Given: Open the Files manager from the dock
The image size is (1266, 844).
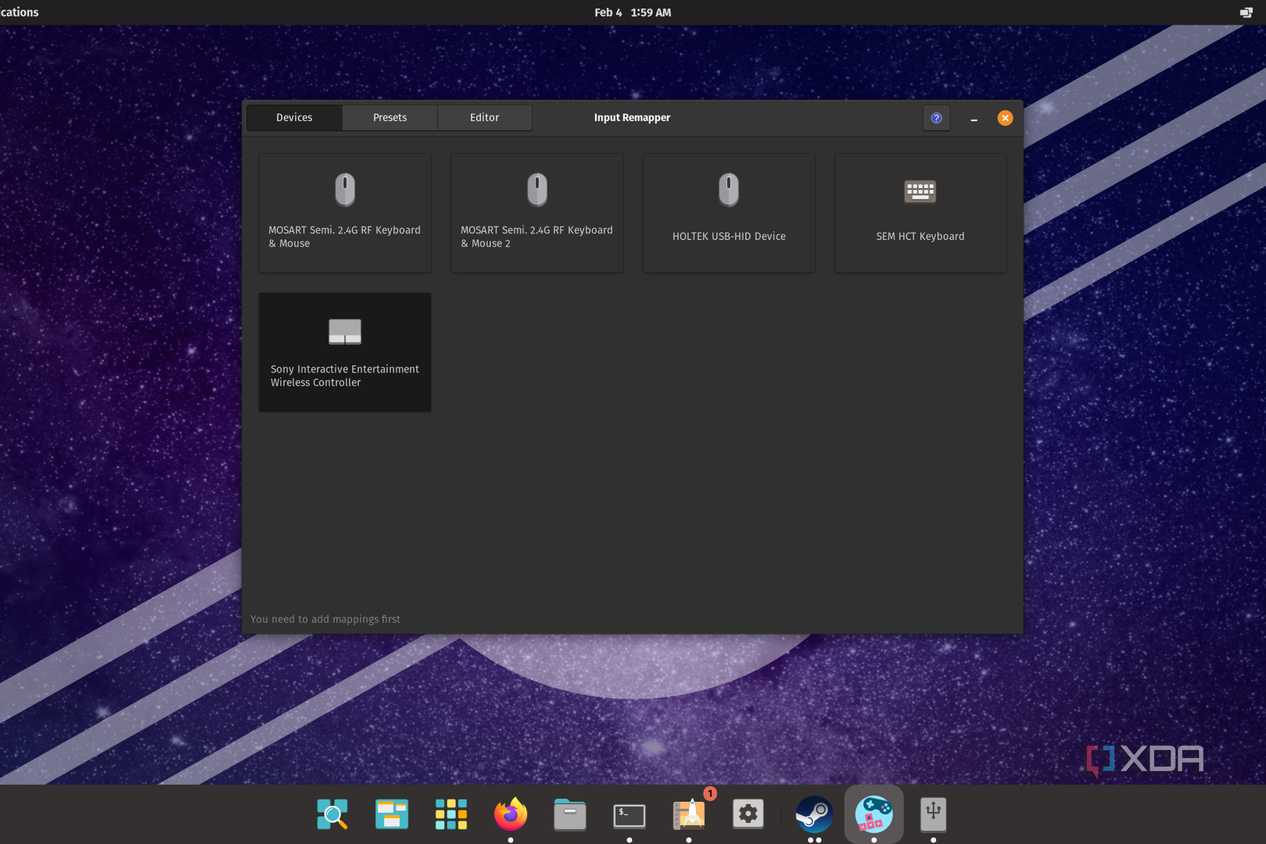Looking at the screenshot, I should [x=570, y=814].
